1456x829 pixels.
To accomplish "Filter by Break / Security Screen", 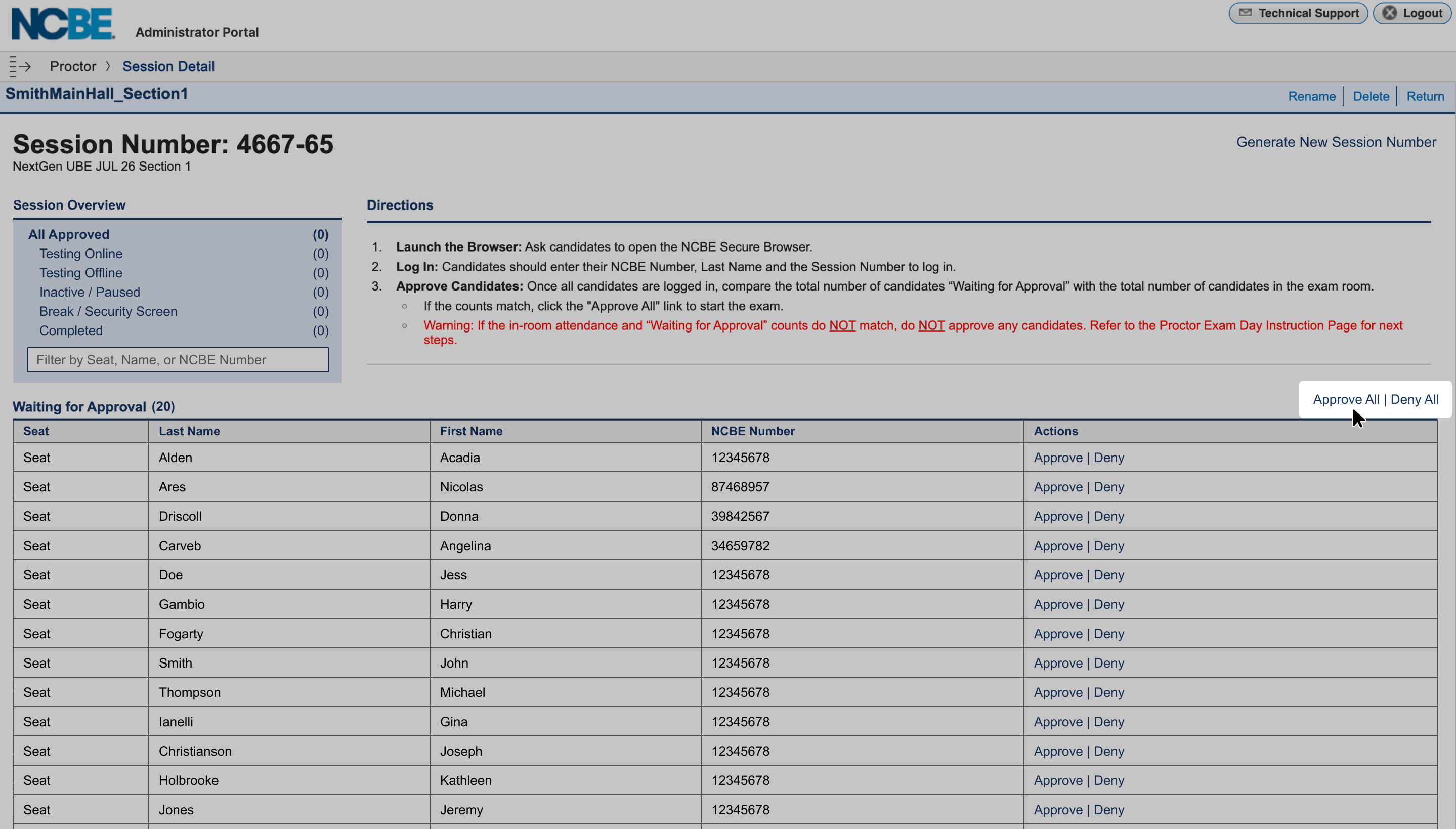I will click(x=178, y=311).
